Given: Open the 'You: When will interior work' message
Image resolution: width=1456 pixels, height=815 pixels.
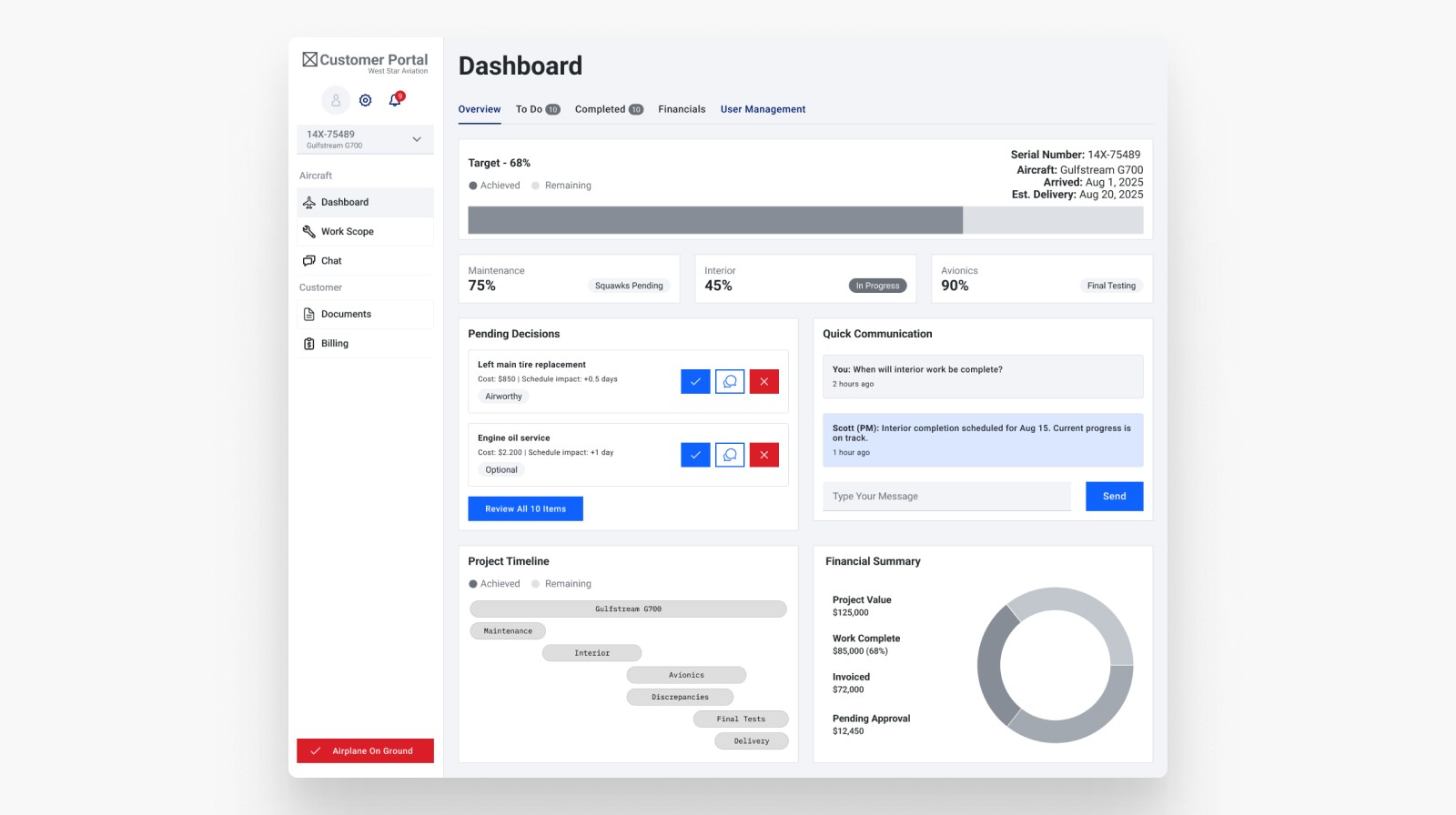Looking at the screenshot, I should (x=983, y=377).
